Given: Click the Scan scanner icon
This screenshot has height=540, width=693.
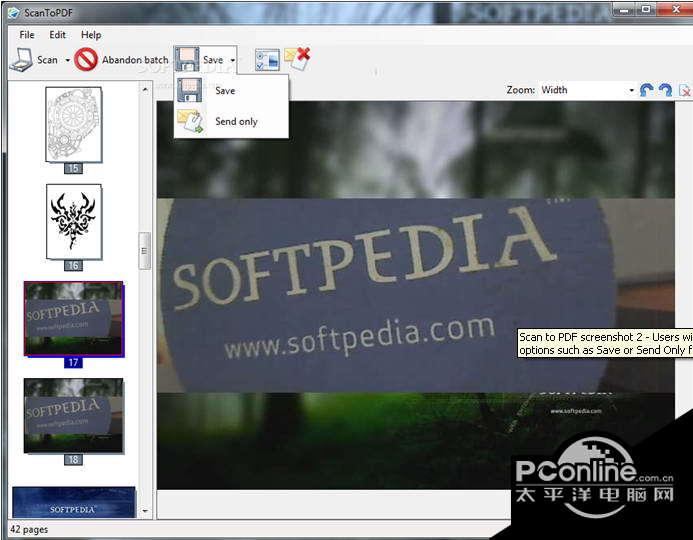Looking at the screenshot, I should pyautogui.click(x=21, y=60).
